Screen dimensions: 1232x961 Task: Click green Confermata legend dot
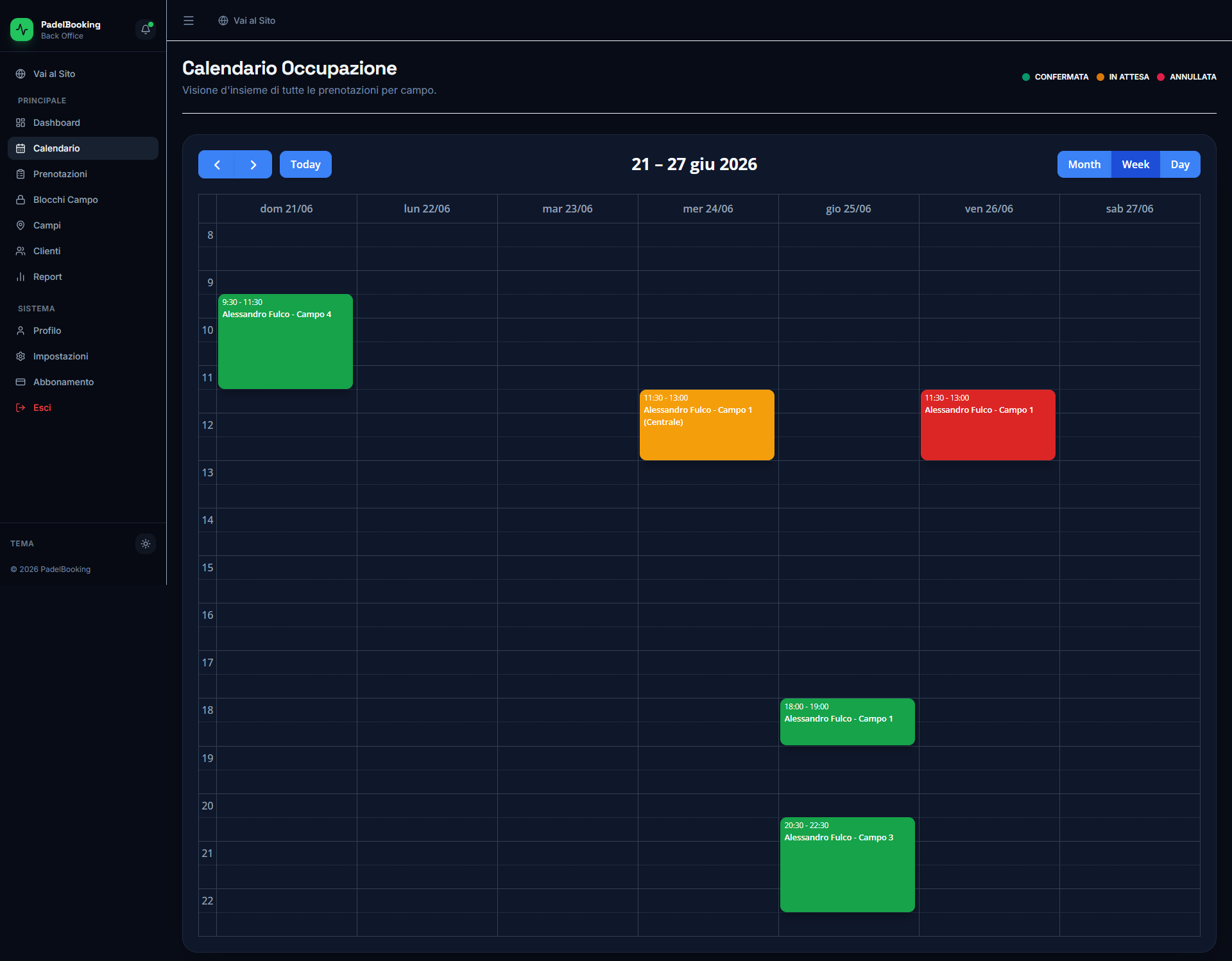(1026, 77)
